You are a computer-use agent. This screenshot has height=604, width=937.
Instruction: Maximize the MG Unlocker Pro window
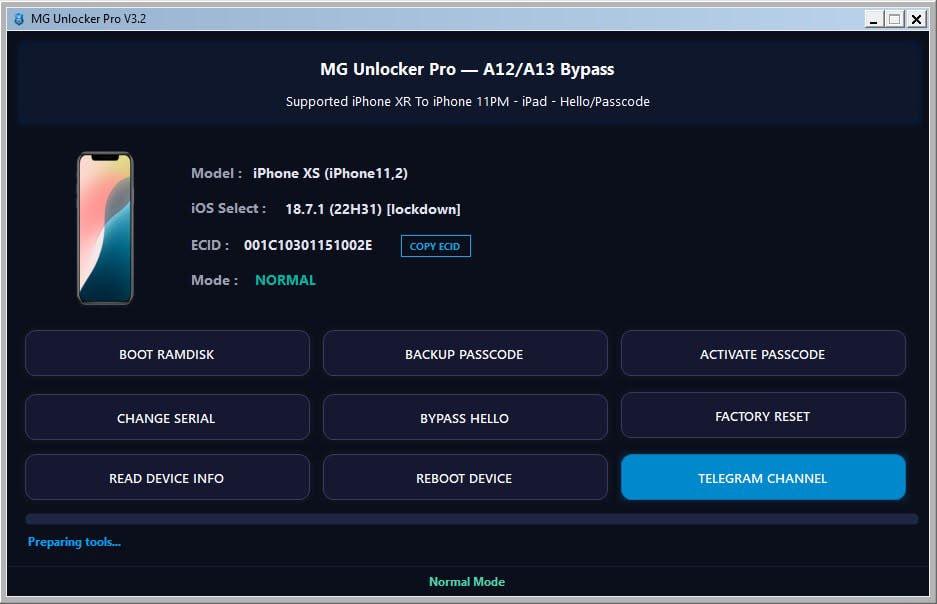point(895,19)
